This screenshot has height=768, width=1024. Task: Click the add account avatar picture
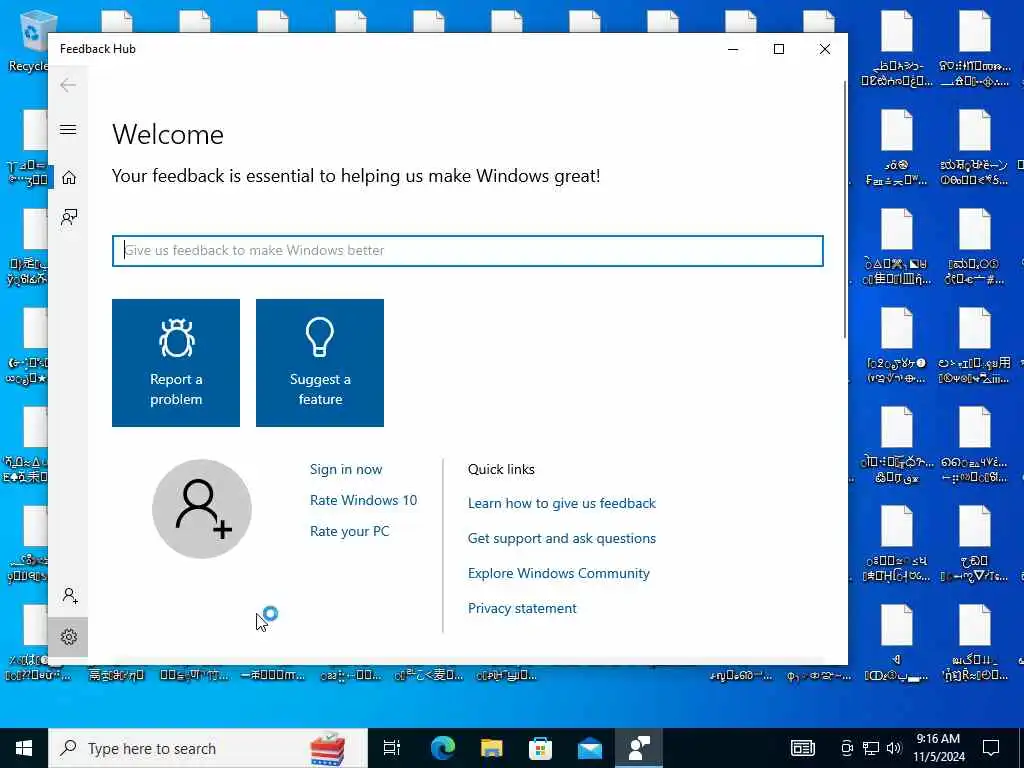pos(202,509)
